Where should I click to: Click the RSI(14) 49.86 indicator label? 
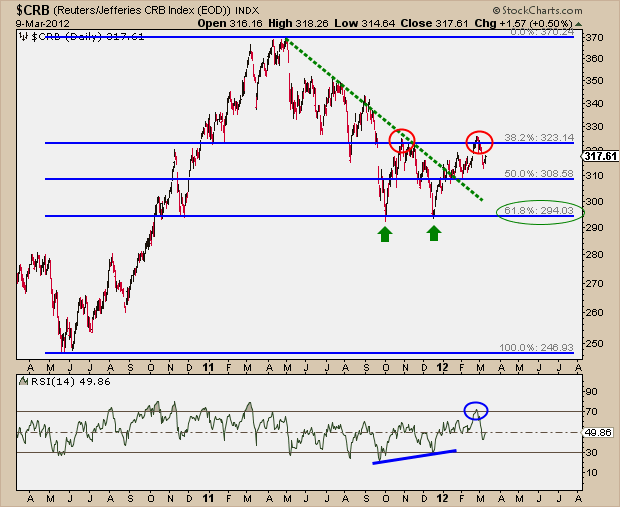click(x=71, y=382)
